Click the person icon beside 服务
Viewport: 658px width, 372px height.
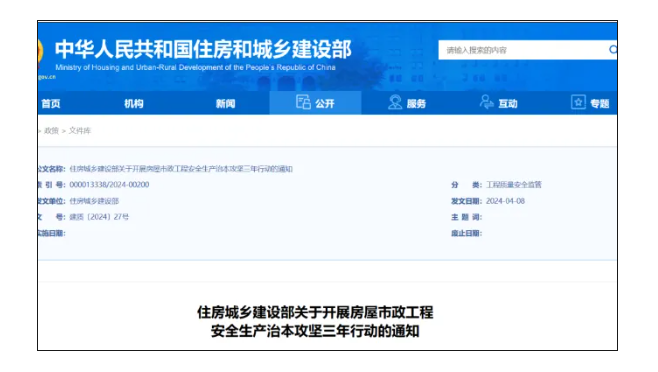tap(395, 102)
